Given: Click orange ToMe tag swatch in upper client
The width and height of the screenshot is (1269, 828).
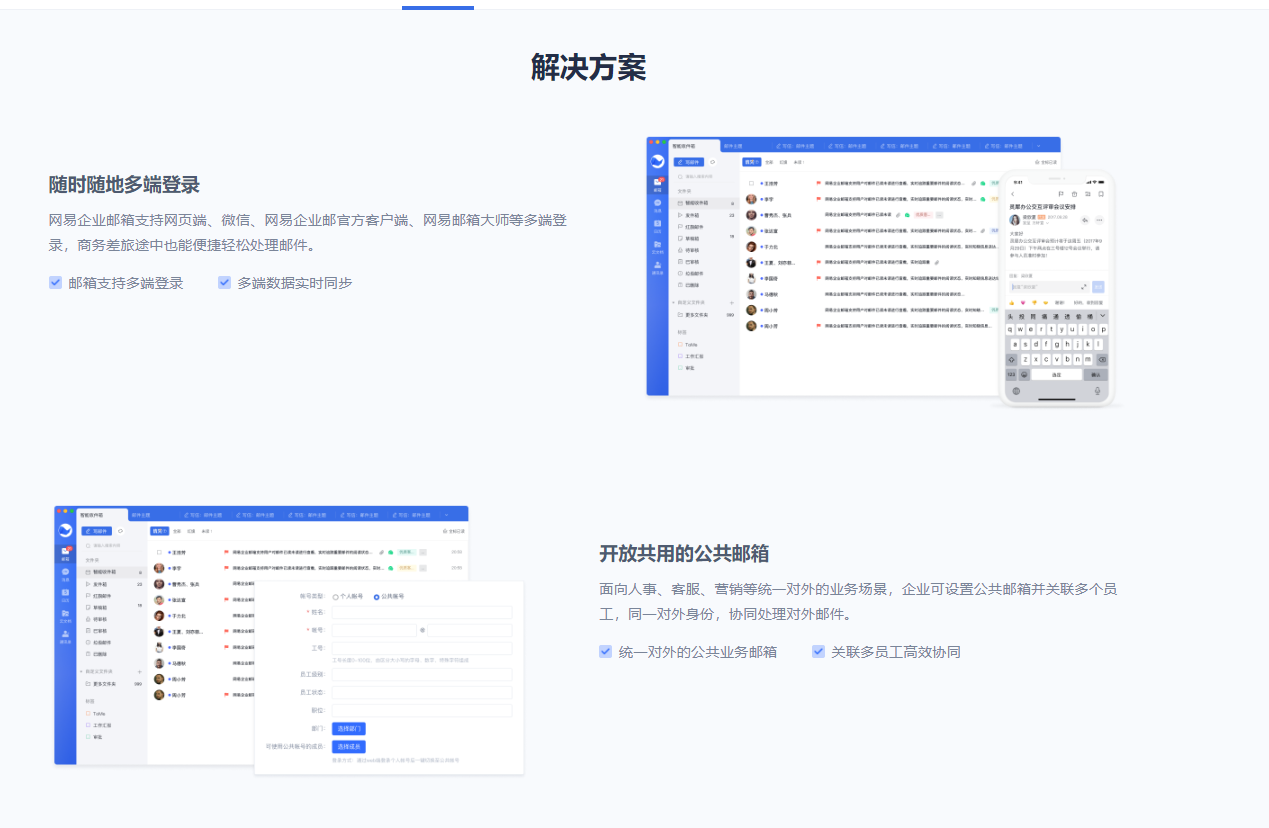Looking at the screenshot, I should (680, 345).
